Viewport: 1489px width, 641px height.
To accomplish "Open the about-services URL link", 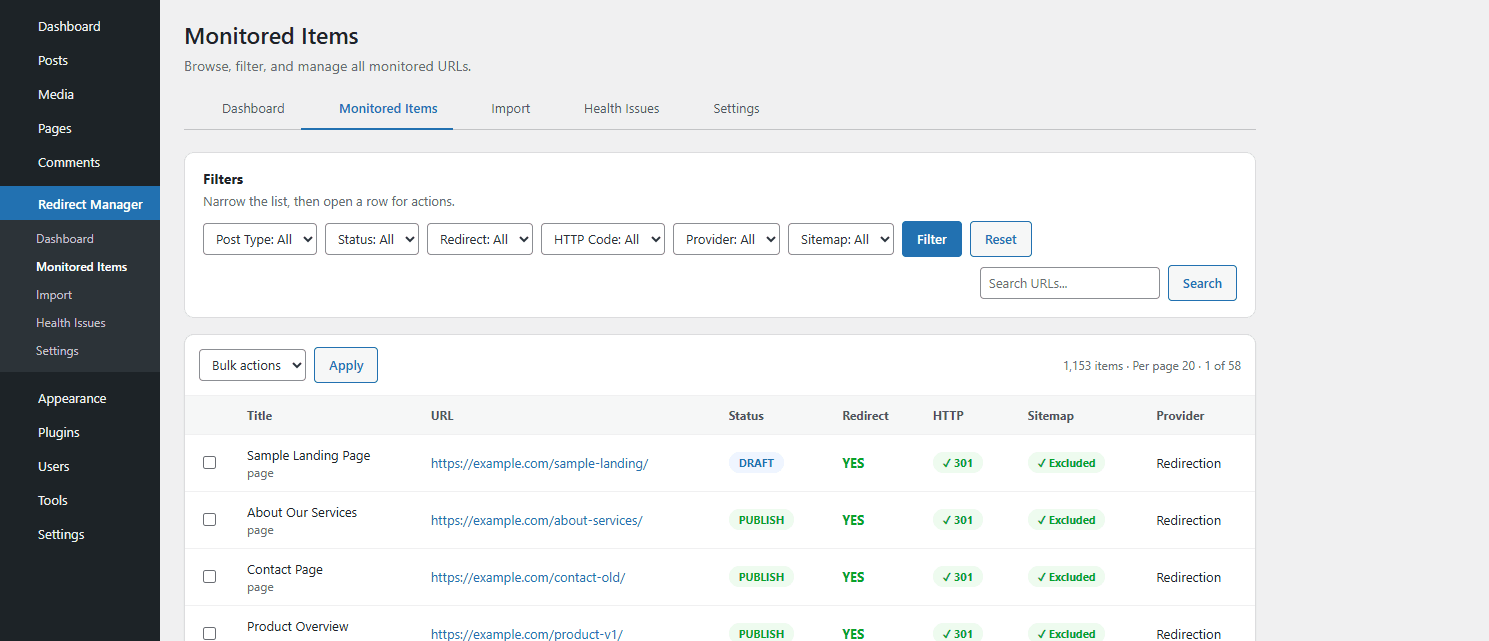I will point(537,520).
